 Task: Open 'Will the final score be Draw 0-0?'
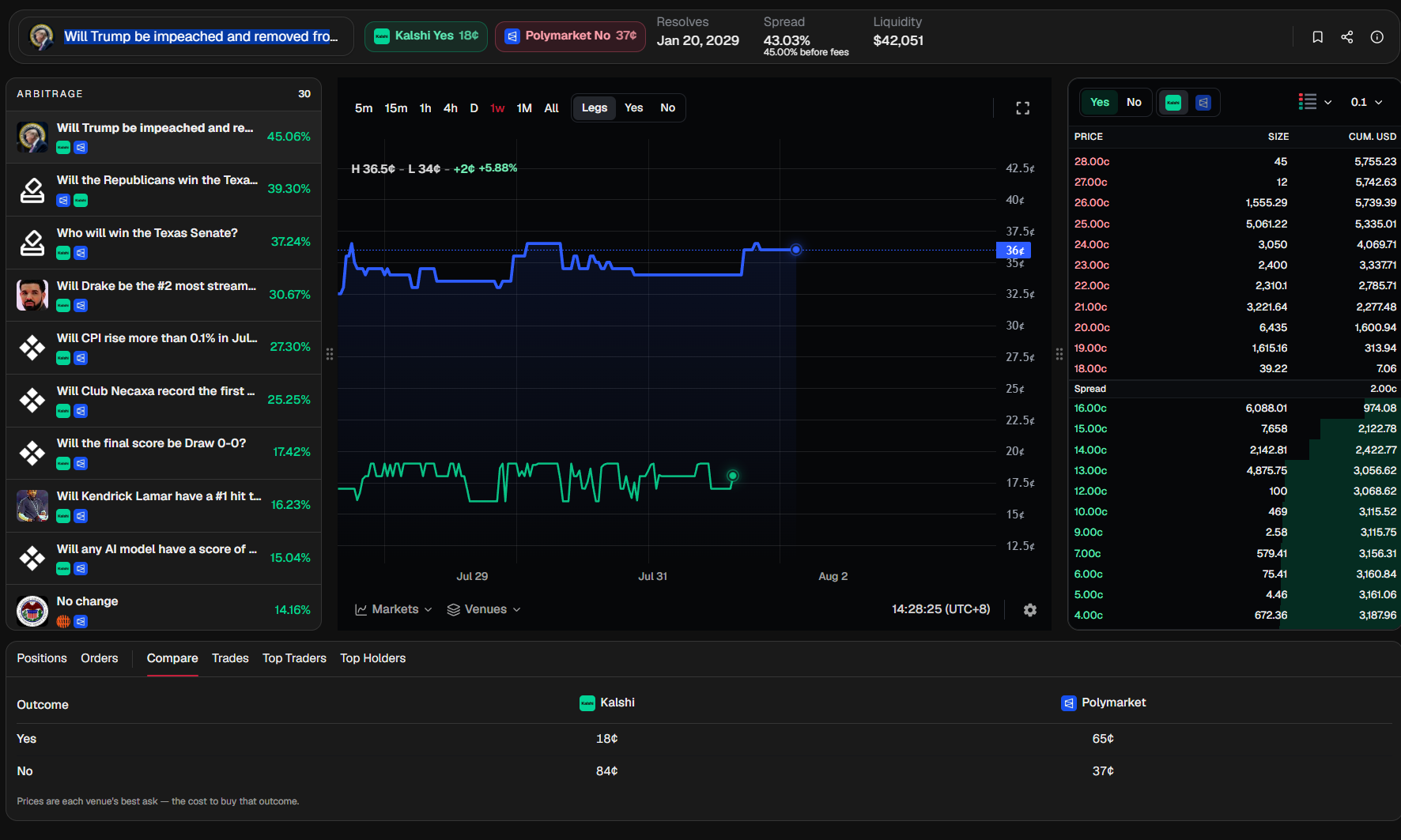[x=164, y=453]
